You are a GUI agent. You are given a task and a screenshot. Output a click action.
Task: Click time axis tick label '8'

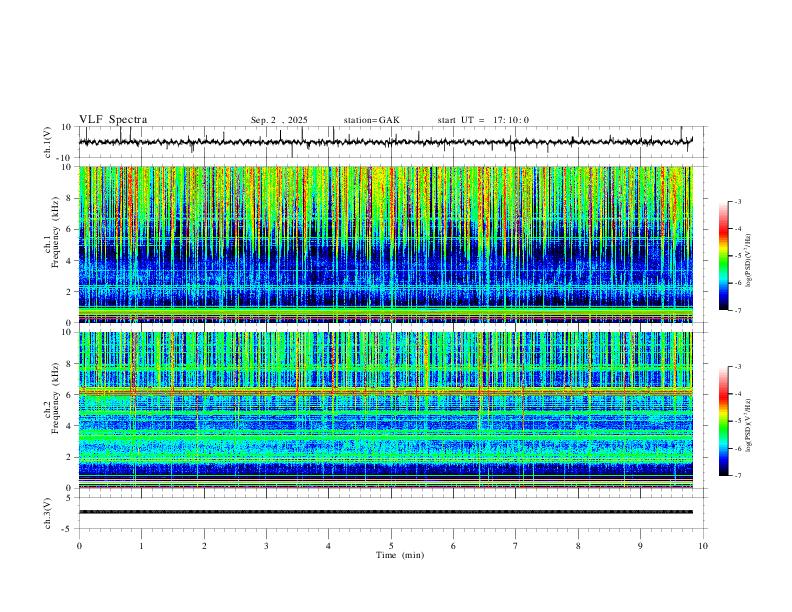tap(578, 546)
